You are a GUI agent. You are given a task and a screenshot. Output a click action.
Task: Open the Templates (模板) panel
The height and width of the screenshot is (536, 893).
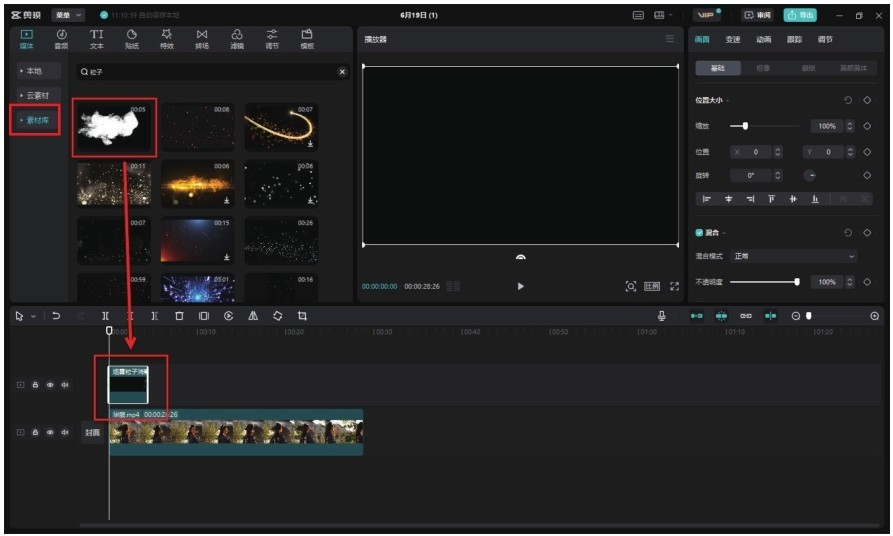click(x=307, y=39)
